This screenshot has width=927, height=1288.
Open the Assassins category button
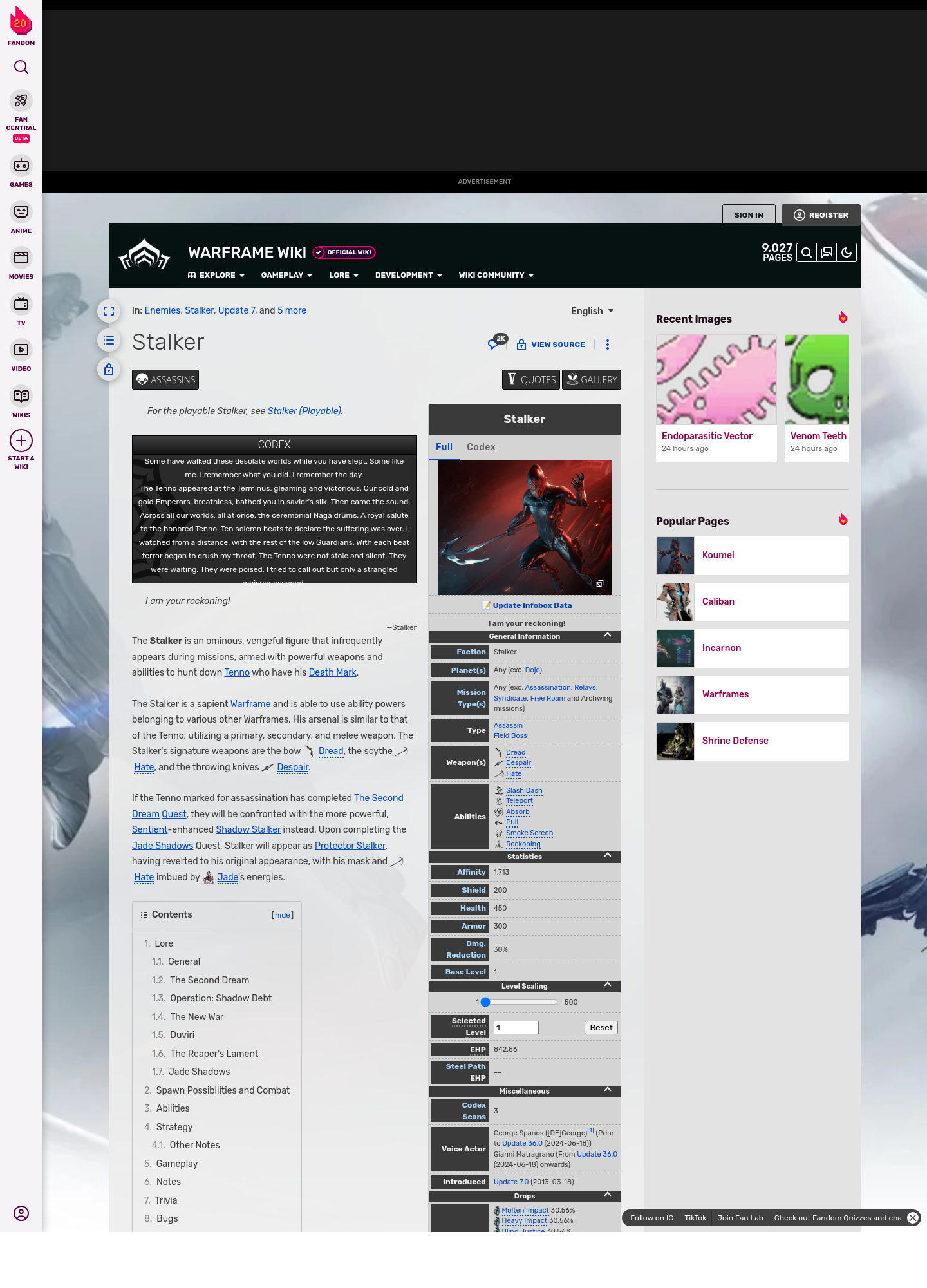pos(165,379)
